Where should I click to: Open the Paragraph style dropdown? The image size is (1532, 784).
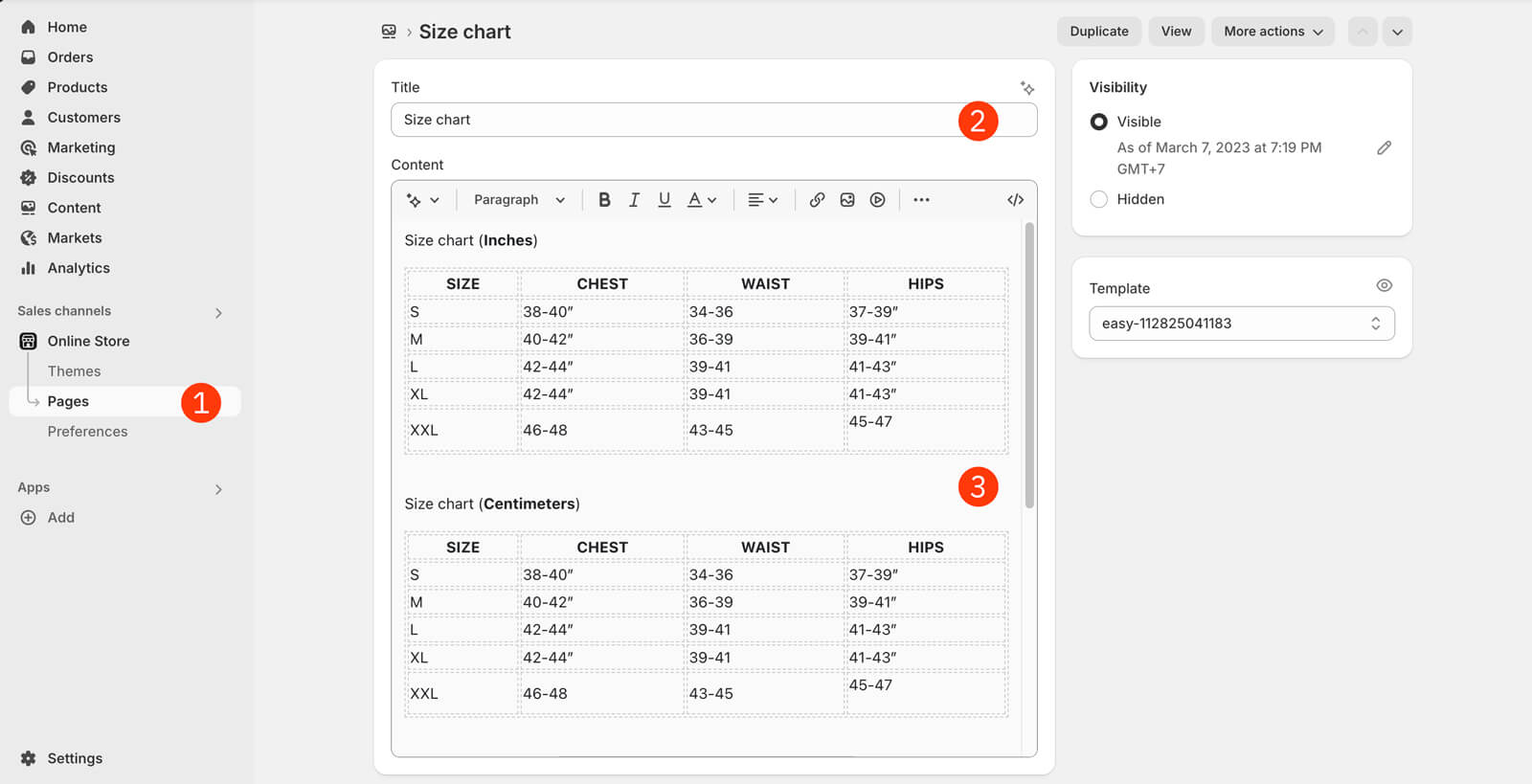pos(519,200)
